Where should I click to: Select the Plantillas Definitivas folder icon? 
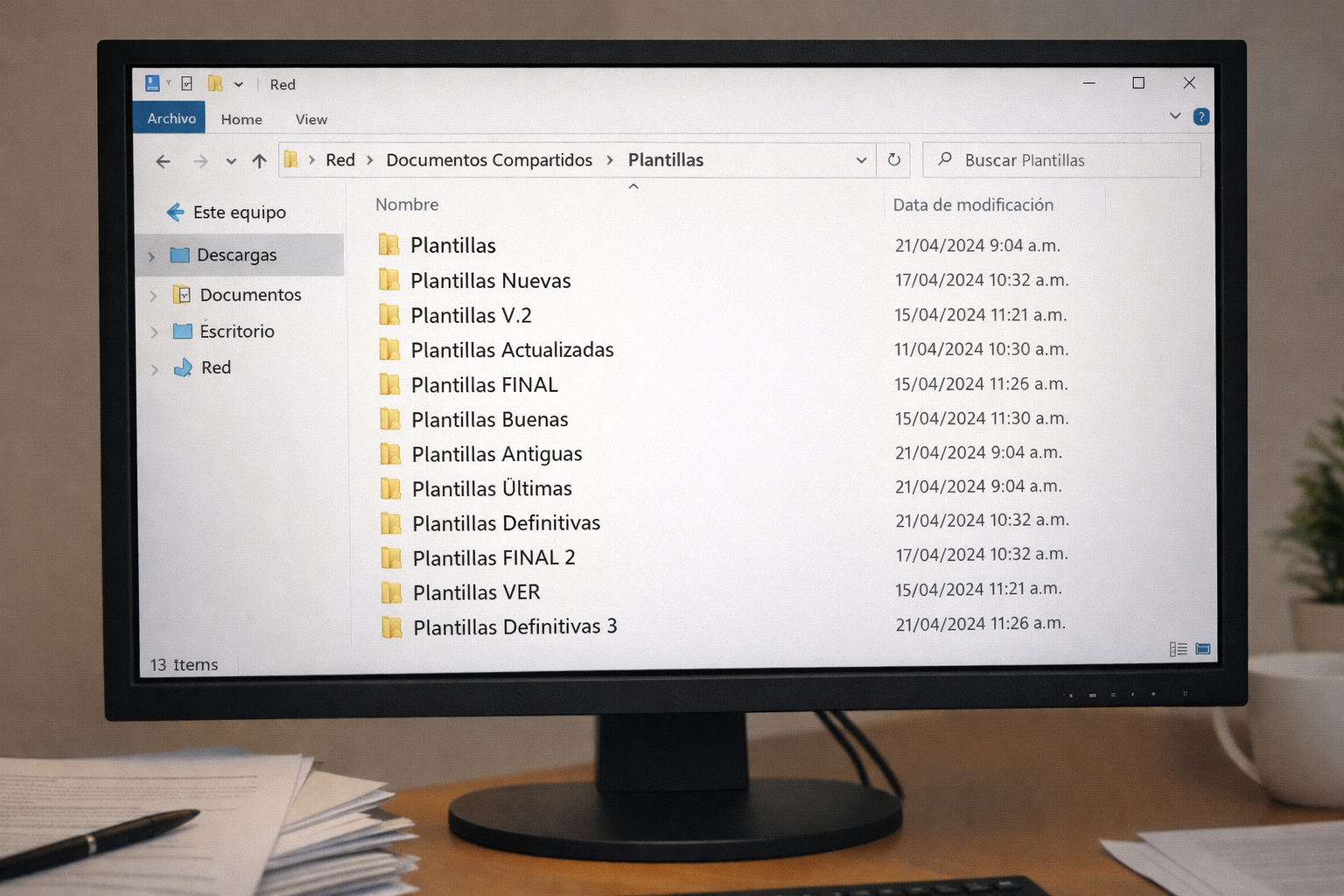tap(391, 523)
